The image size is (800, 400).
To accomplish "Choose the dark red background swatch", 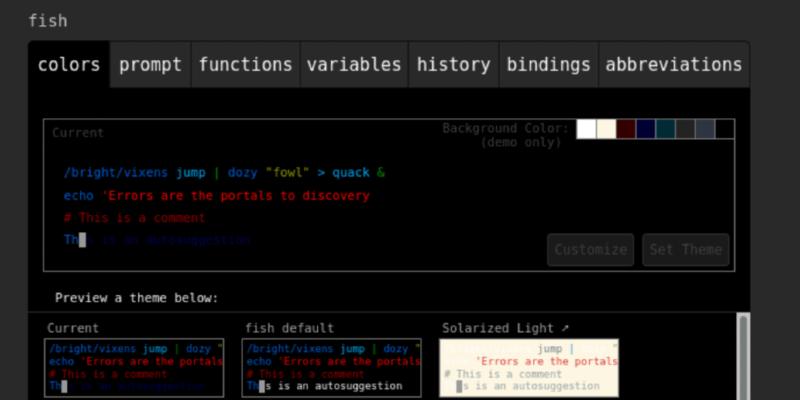I will click(626, 129).
